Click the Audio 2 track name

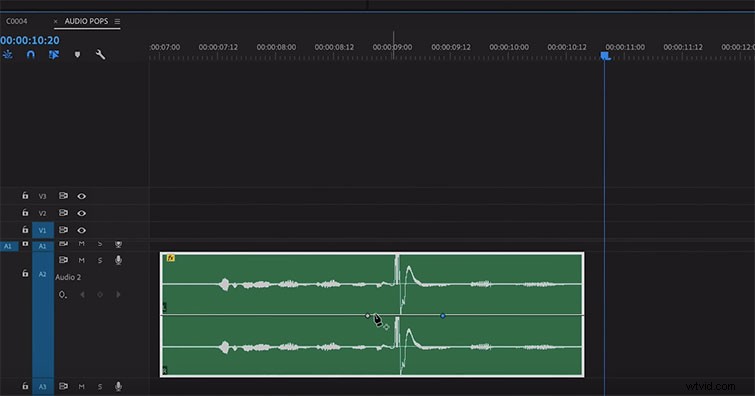[68, 277]
